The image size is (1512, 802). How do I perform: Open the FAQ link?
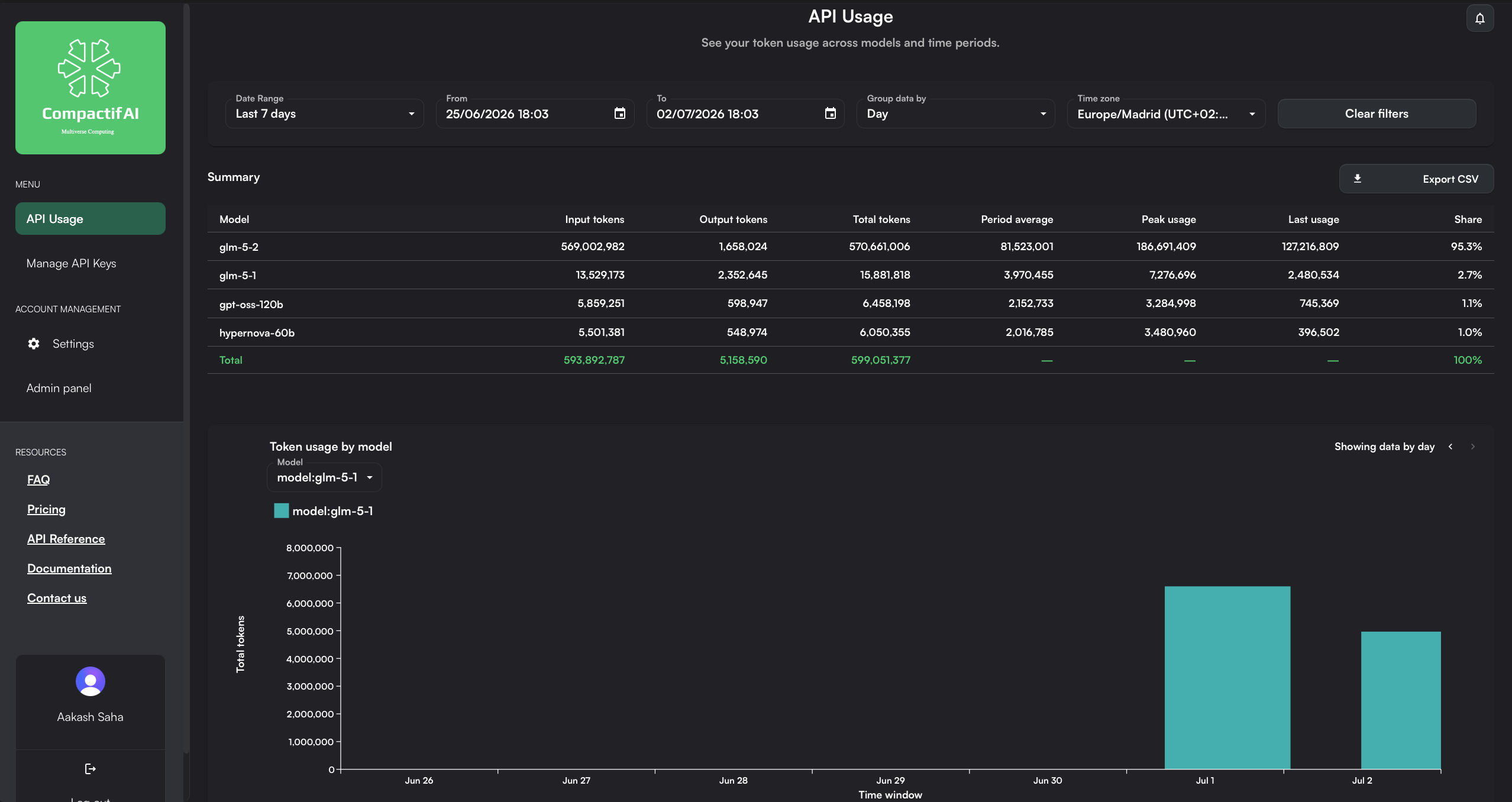tap(38, 480)
